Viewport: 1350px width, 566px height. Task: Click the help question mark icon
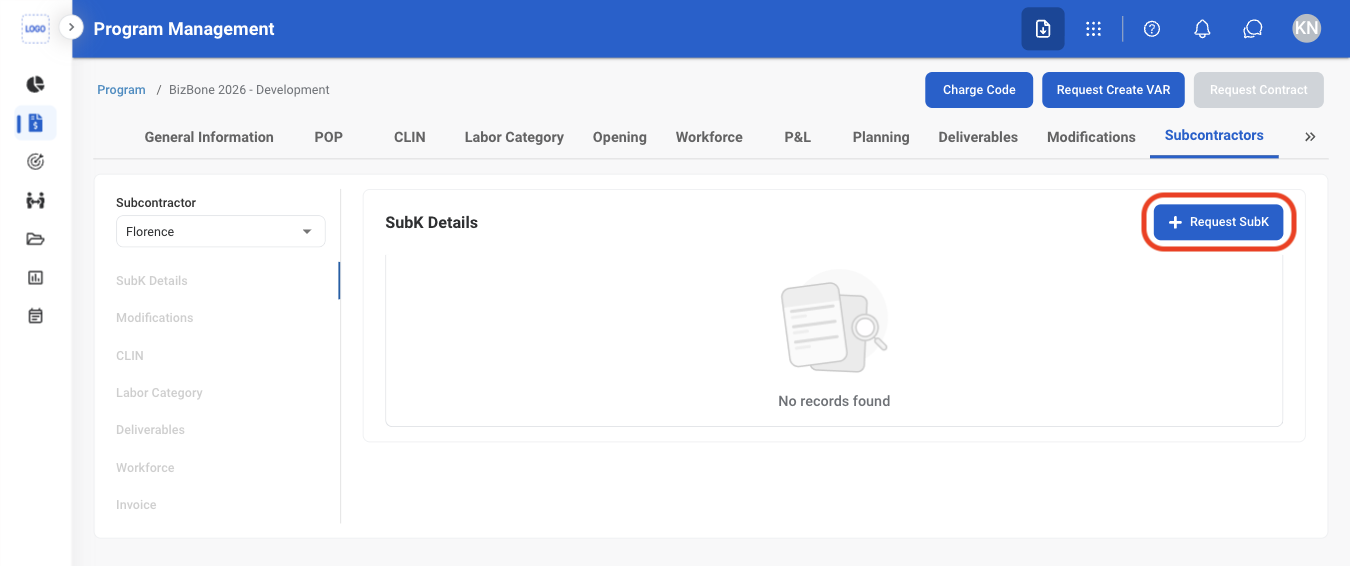click(1152, 29)
